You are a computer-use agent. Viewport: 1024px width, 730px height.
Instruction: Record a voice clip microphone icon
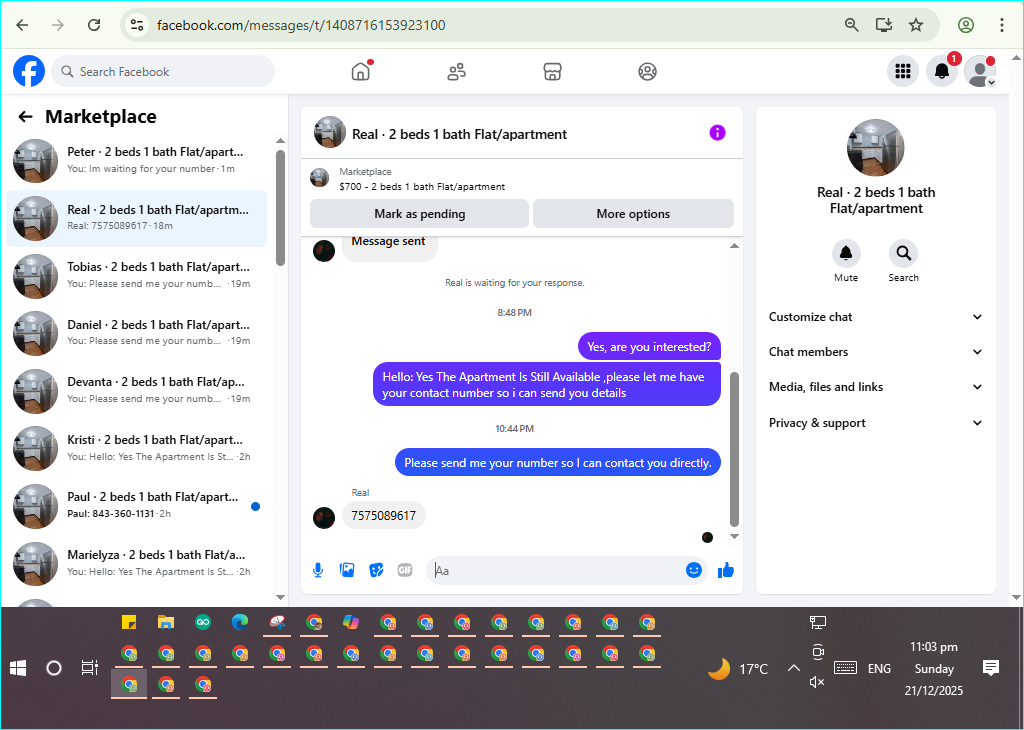318,570
